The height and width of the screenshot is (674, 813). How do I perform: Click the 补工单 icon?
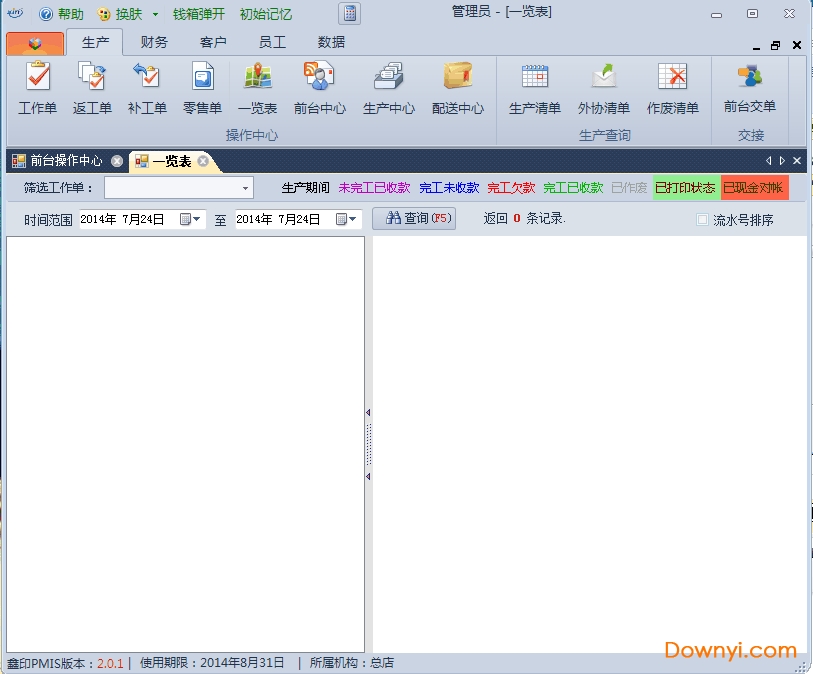146,85
